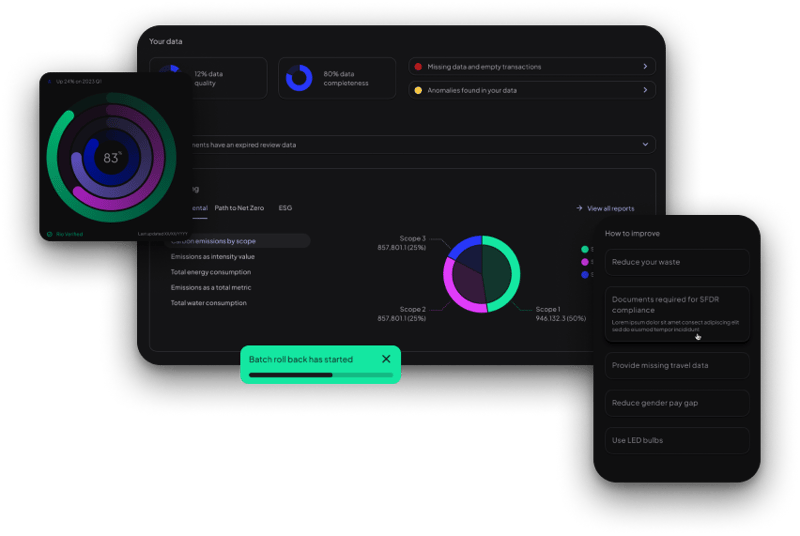Open Missing data and empty transactions chevron
800x536 pixels.
[645, 66]
